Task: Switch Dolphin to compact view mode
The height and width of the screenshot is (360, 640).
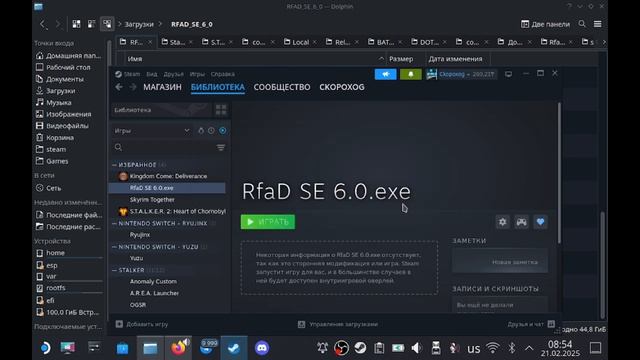Action: pos(91,24)
